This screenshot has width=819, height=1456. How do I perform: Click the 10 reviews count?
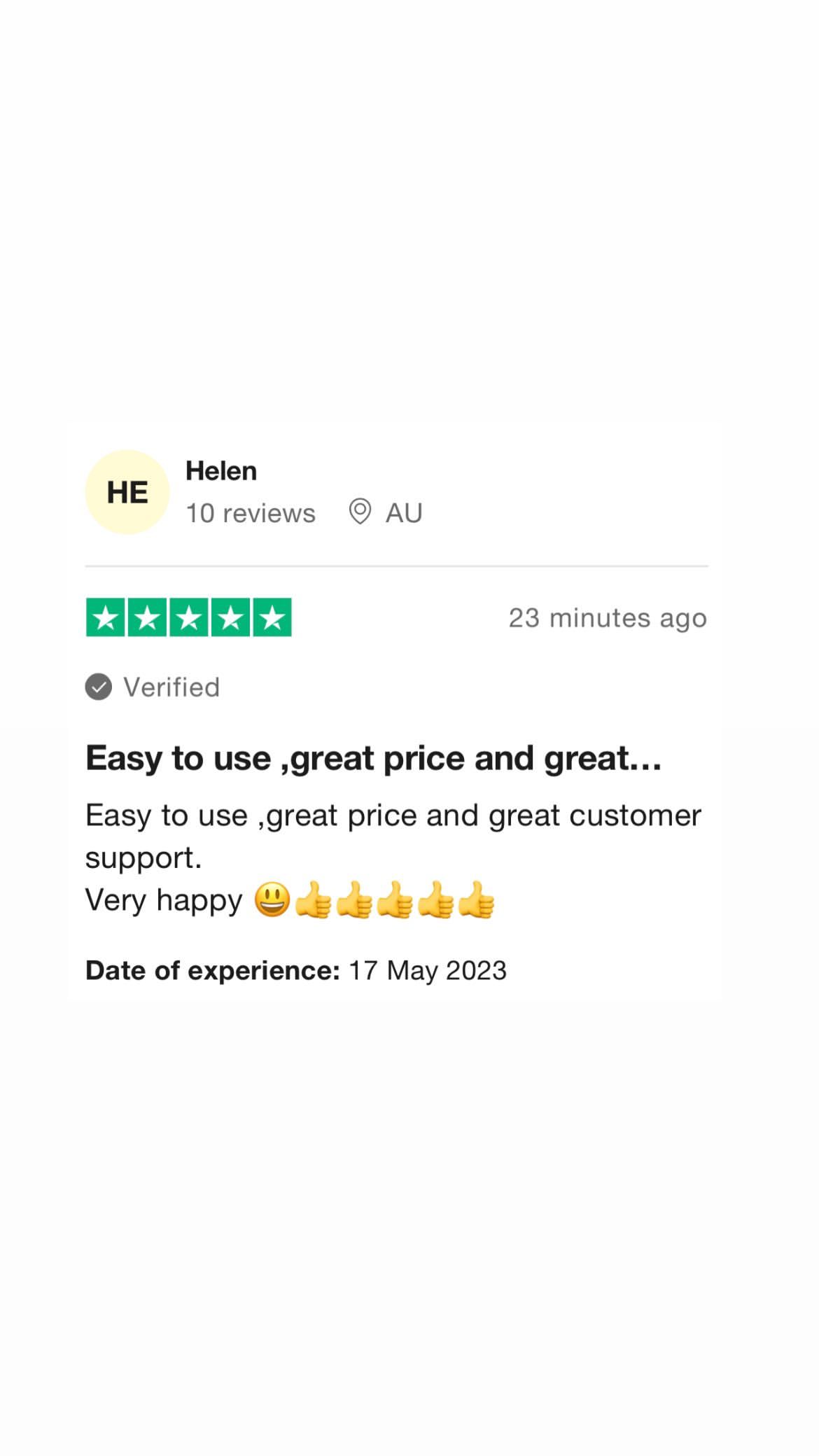pos(251,513)
